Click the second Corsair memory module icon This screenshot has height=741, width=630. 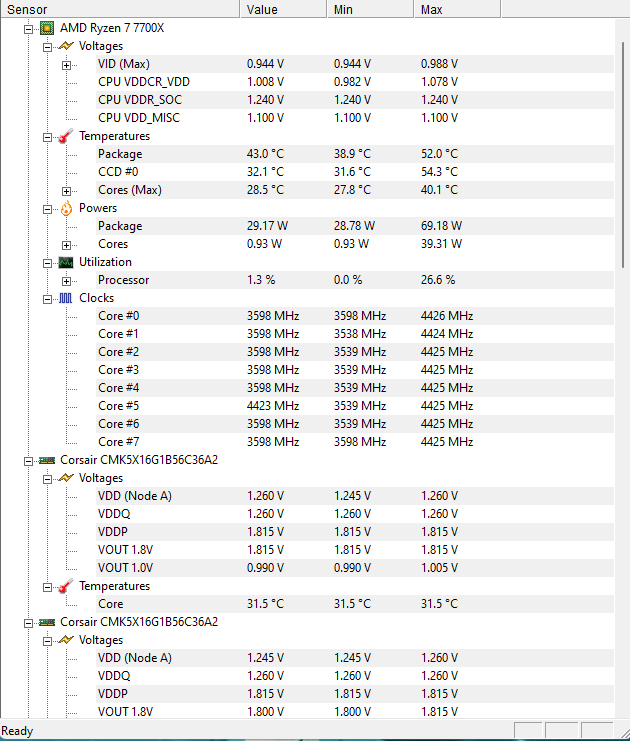click(x=47, y=622)
